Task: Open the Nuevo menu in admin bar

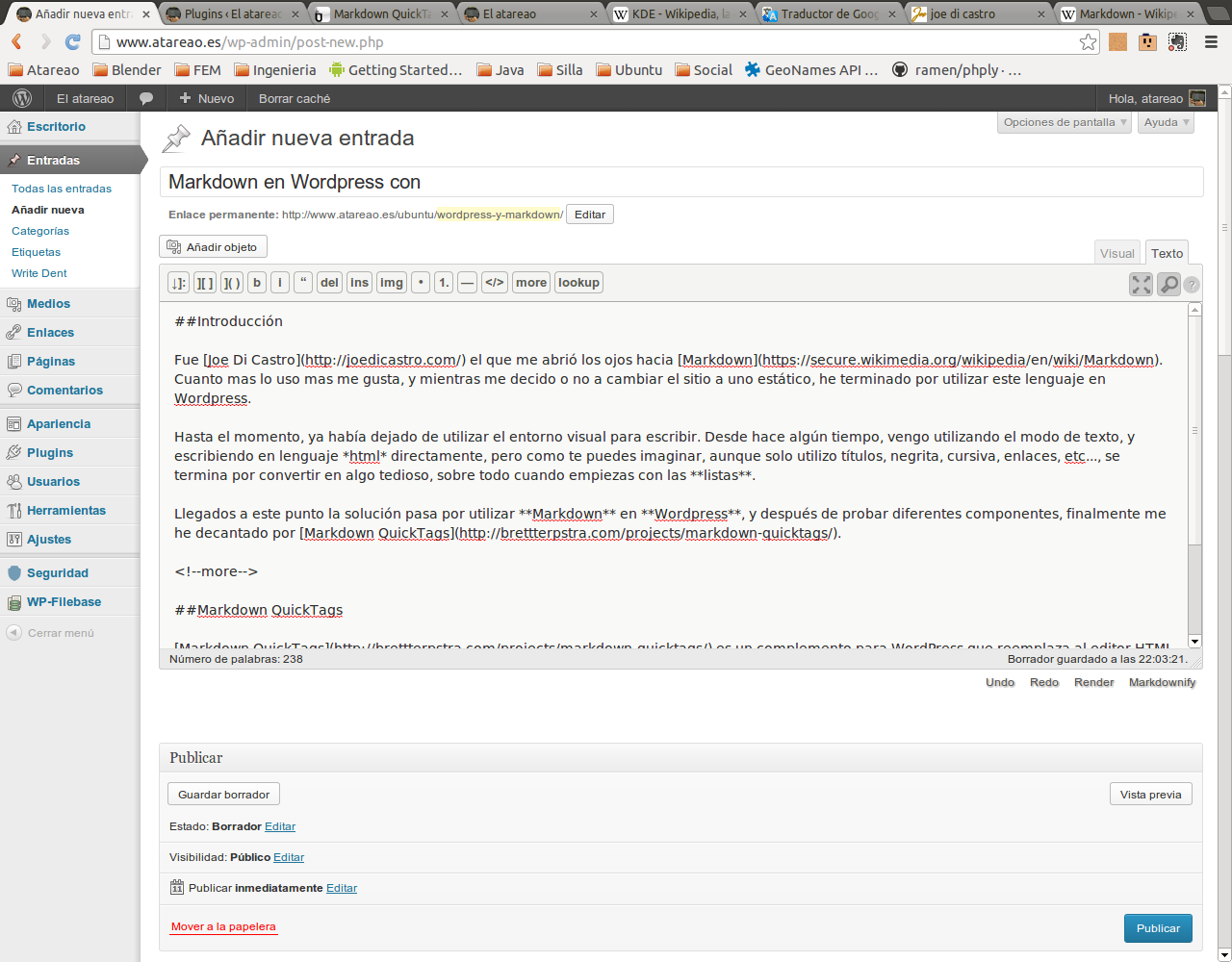Action: [x=207, y=98]
